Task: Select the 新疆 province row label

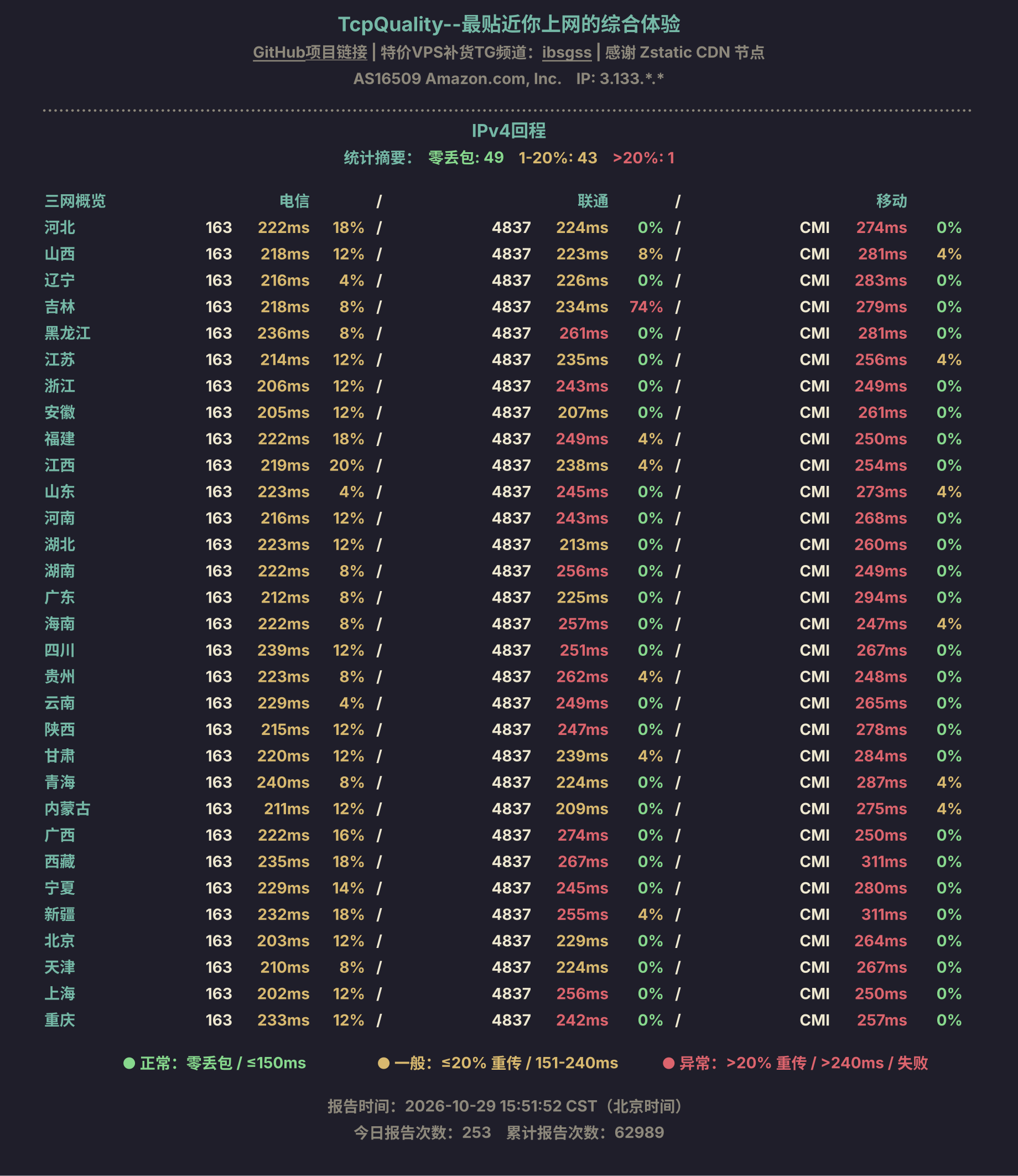Action: [x=60, y=914]
